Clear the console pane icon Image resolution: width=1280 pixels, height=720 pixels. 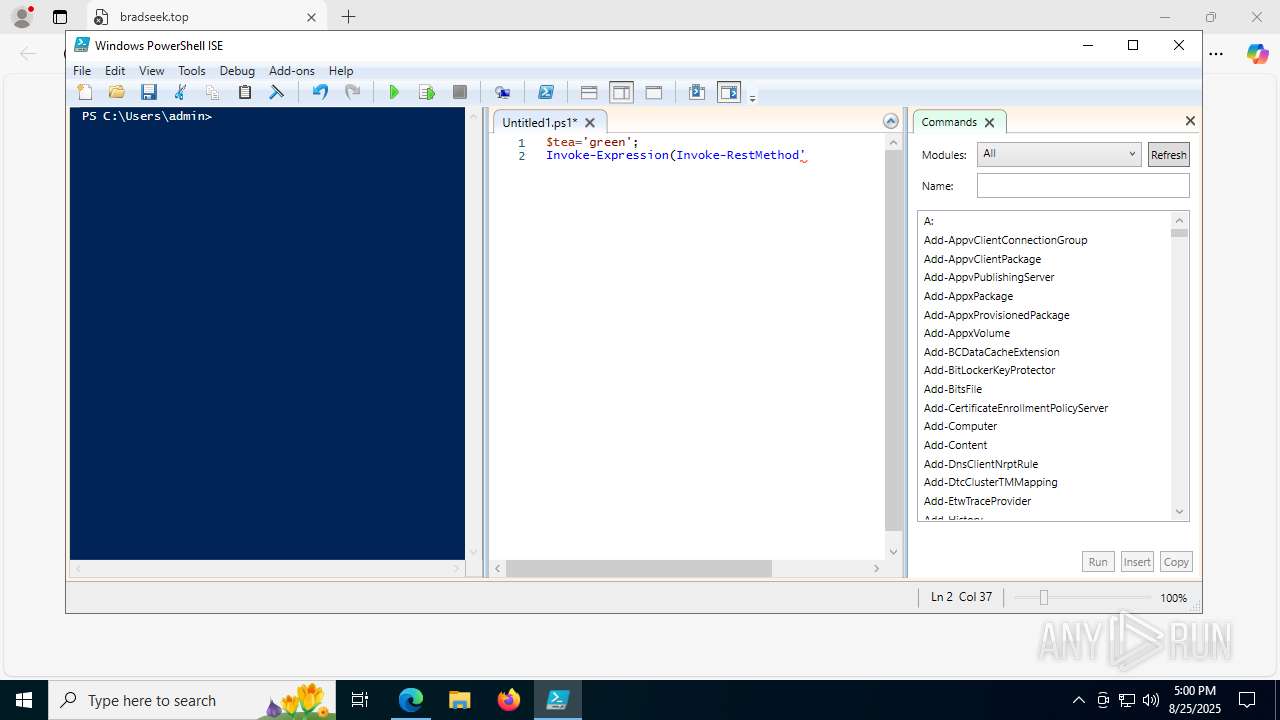click(x=277, y=92)
